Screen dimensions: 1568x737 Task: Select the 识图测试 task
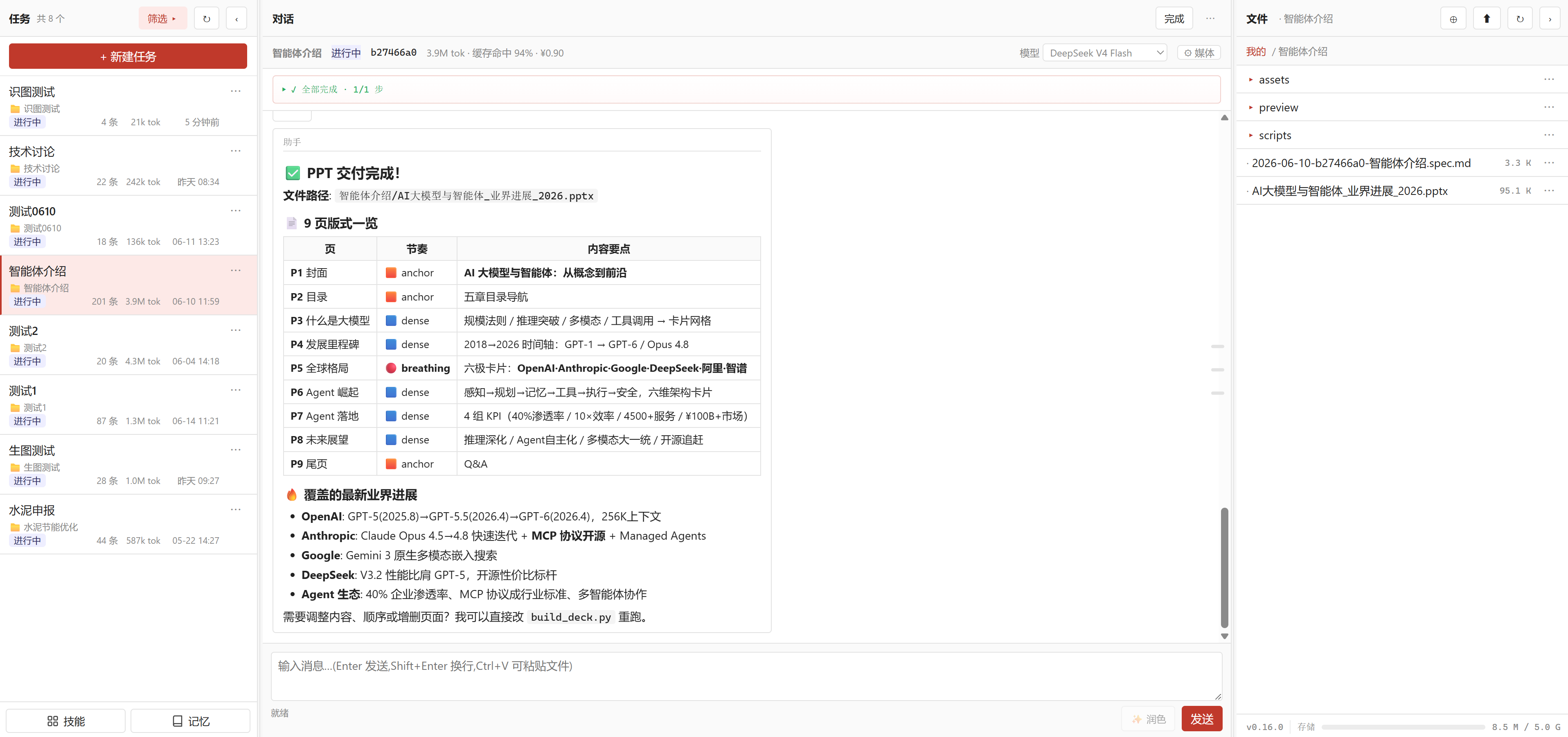(128, 106)
